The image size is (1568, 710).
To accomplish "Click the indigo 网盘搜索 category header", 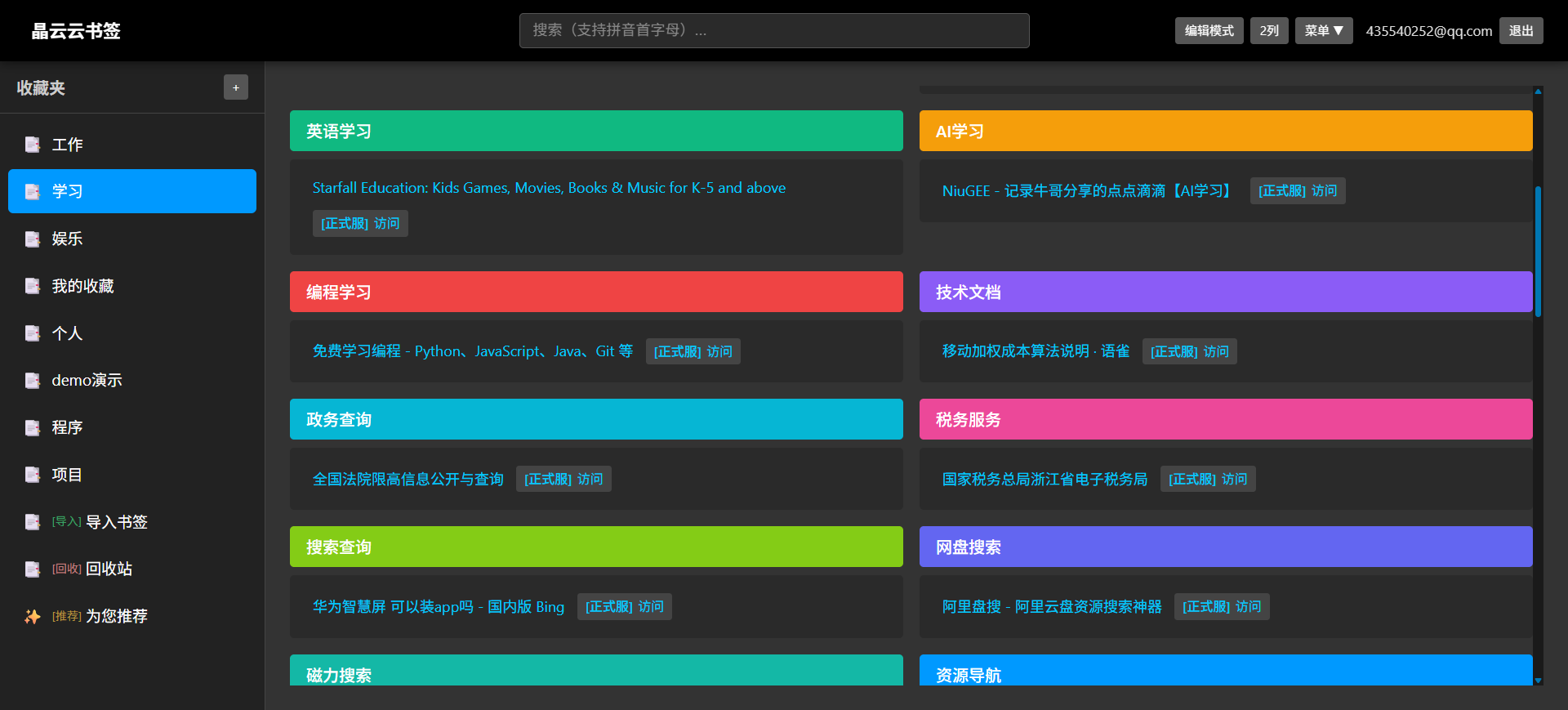I will (x=1226, y=547).
